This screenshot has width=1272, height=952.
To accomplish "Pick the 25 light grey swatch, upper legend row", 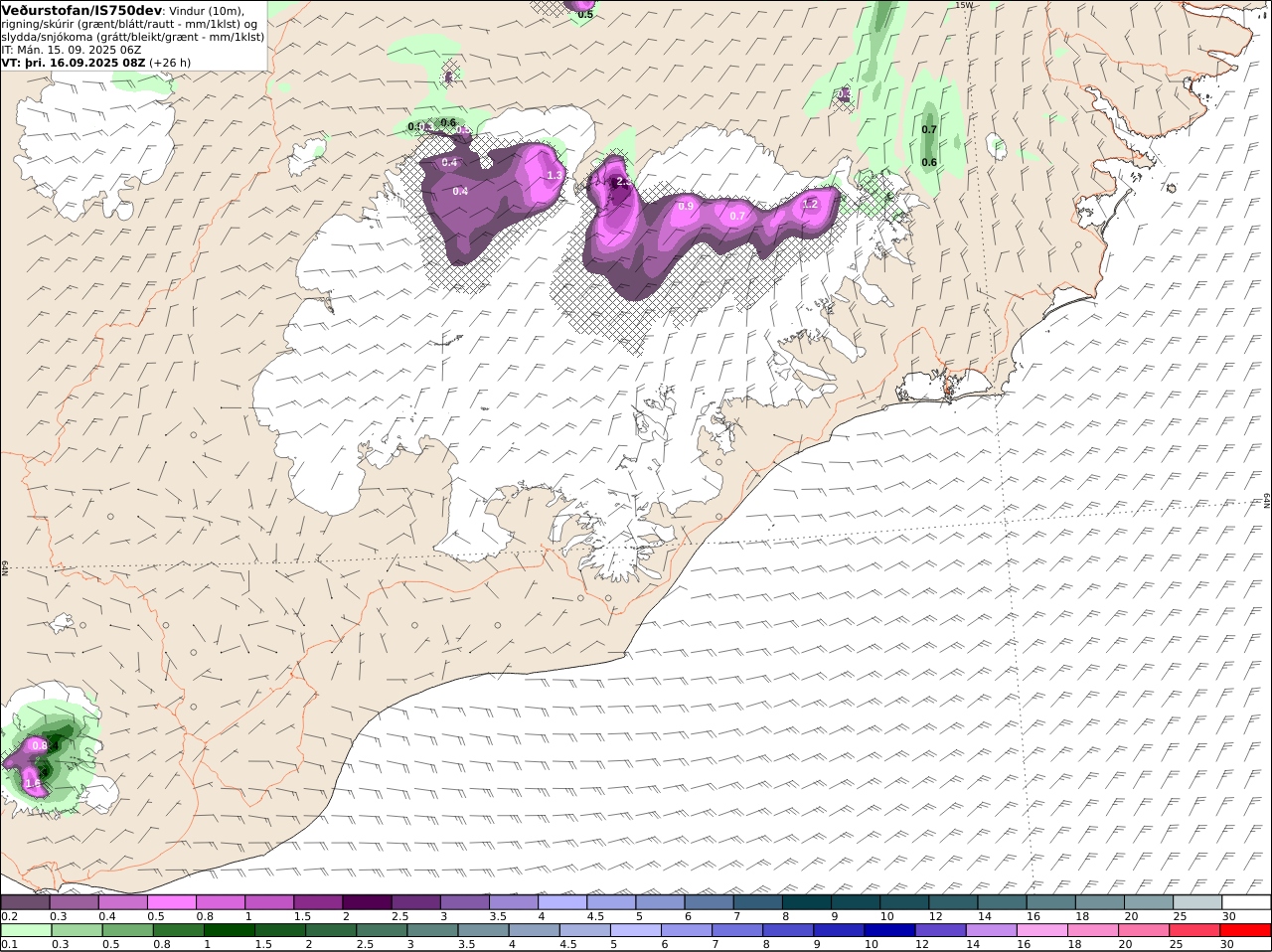I will click(1197, 902).
